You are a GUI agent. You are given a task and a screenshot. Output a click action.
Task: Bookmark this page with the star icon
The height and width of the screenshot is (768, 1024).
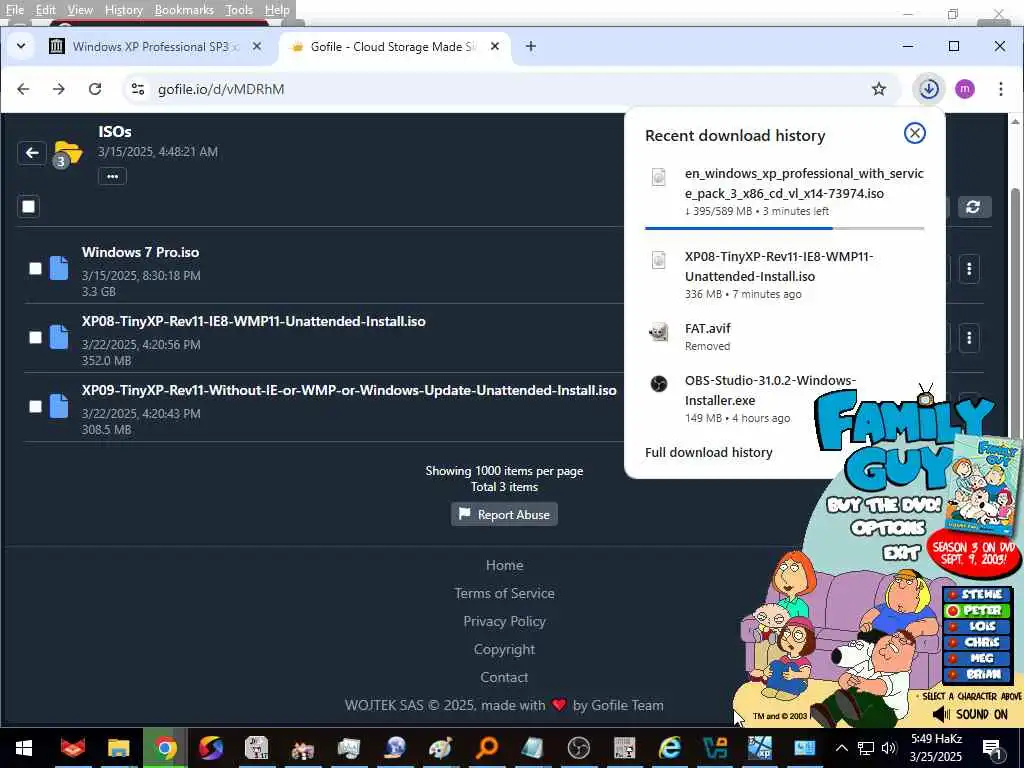[879, 89]
